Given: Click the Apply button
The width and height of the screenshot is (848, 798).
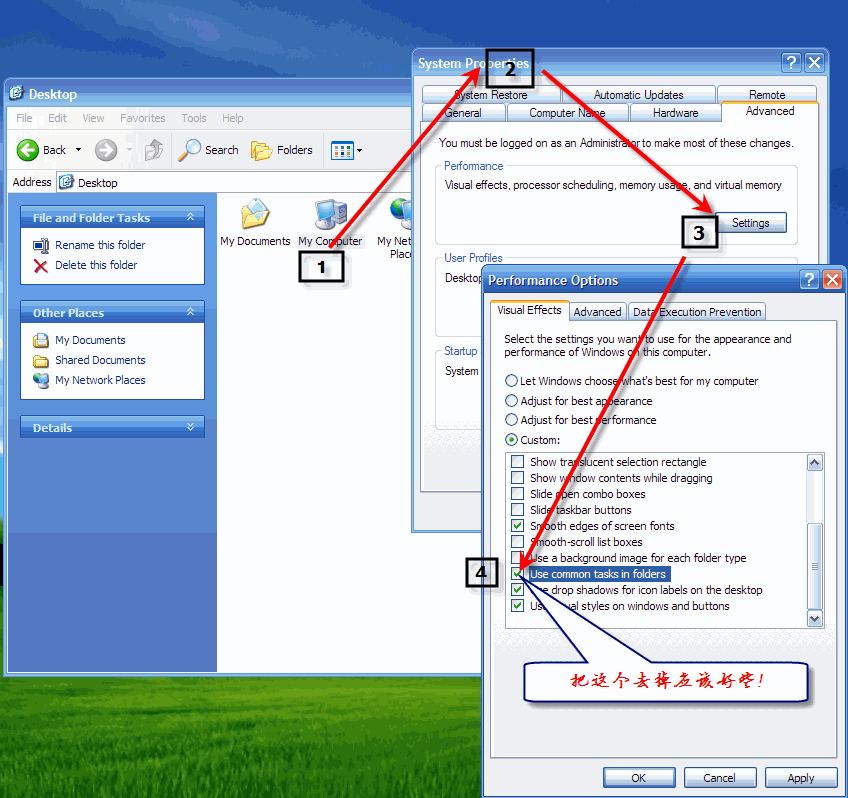Looking at the screenshot, I should pyautogui.click(x=801, y=778).
